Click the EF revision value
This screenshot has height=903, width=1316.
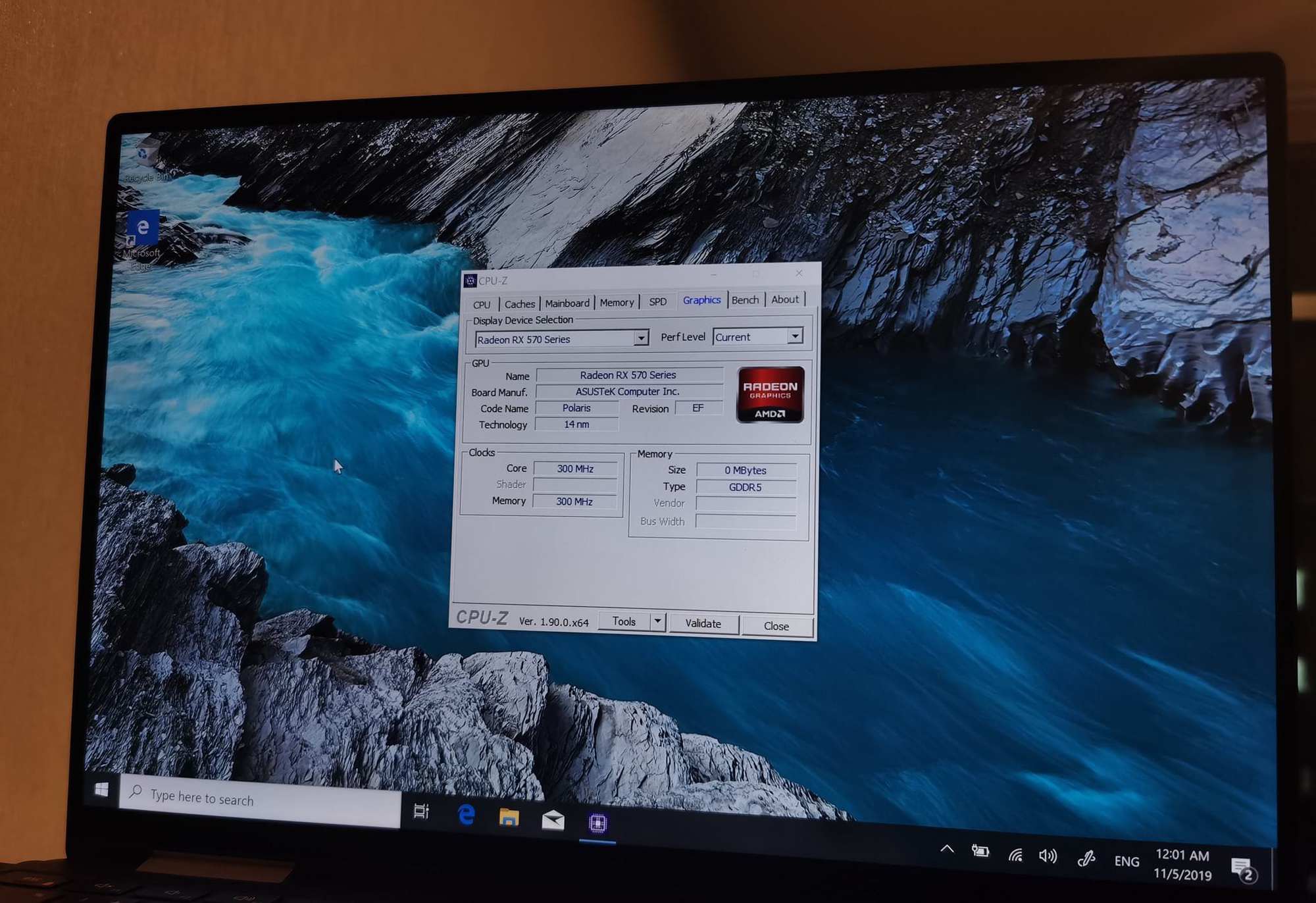pos(698,408)
